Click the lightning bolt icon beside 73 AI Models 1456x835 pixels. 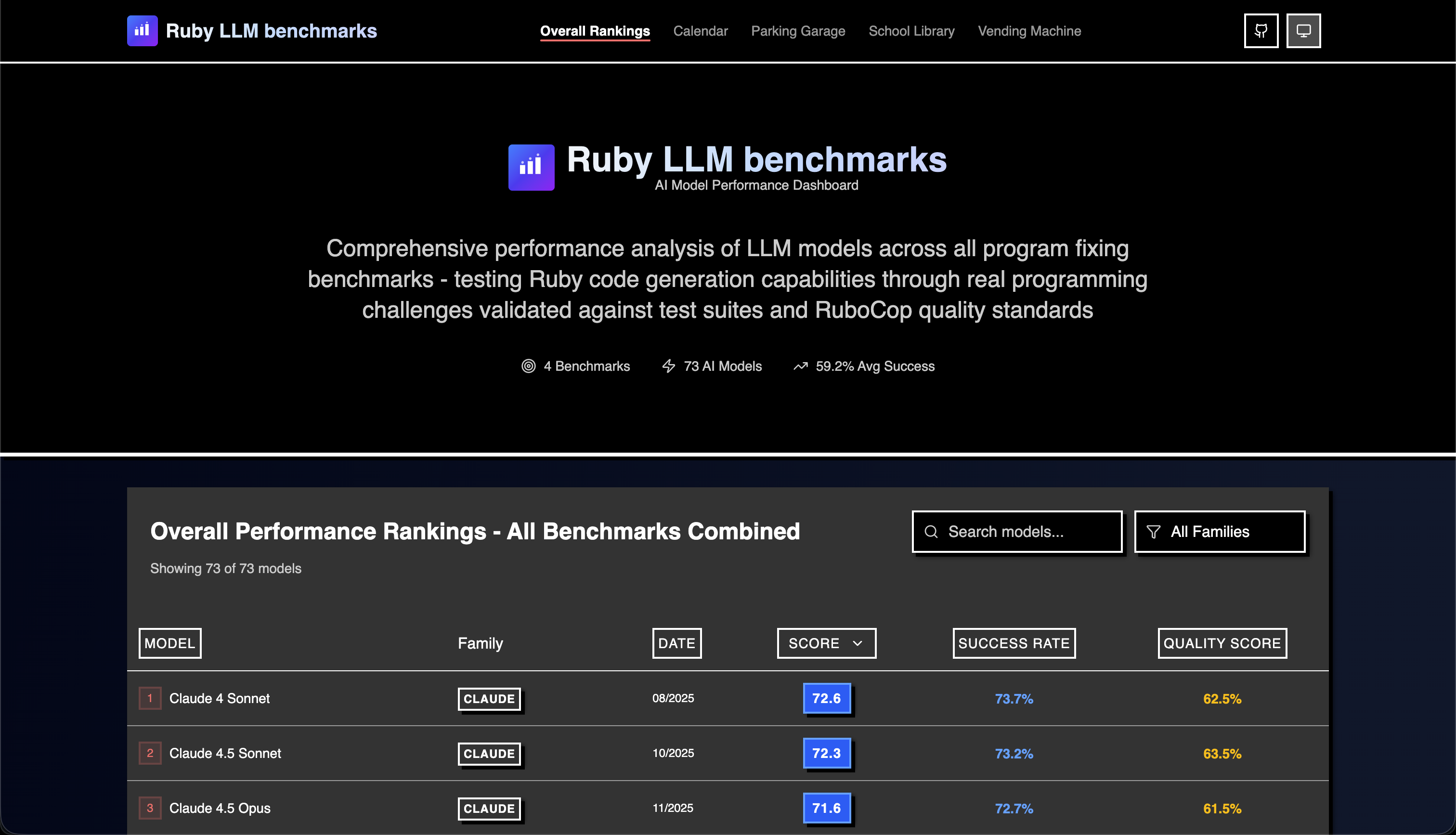(x=668, y=366)
